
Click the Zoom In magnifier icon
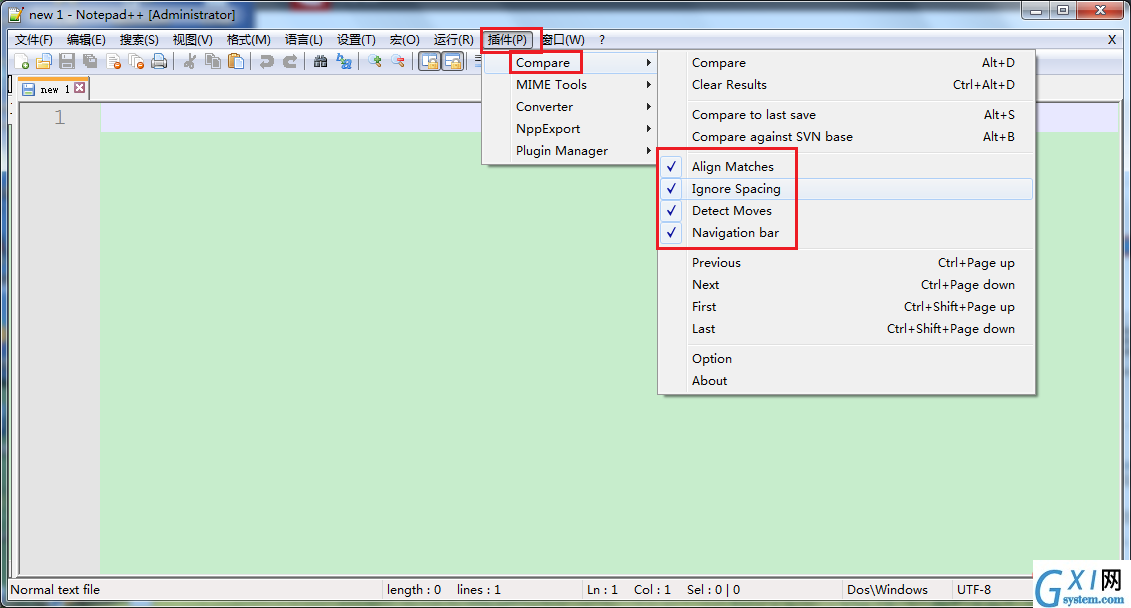coord(375,62)
